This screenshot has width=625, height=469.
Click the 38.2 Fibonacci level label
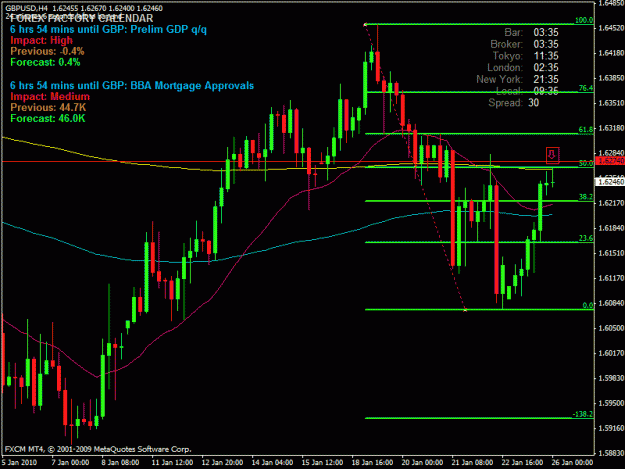coord(586,197)
